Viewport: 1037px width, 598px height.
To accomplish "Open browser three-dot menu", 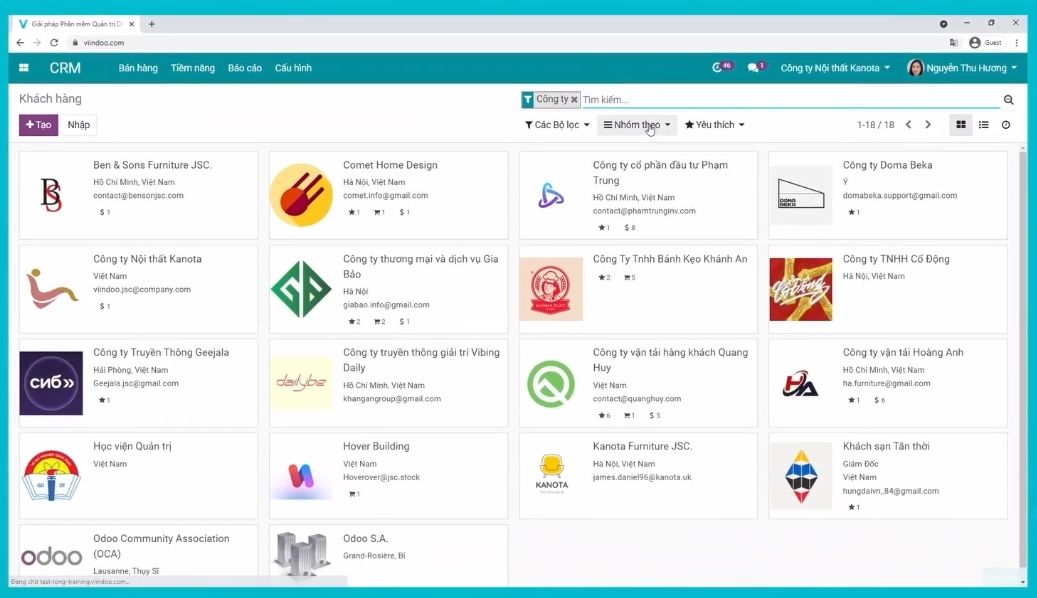I will (1016, 42).
